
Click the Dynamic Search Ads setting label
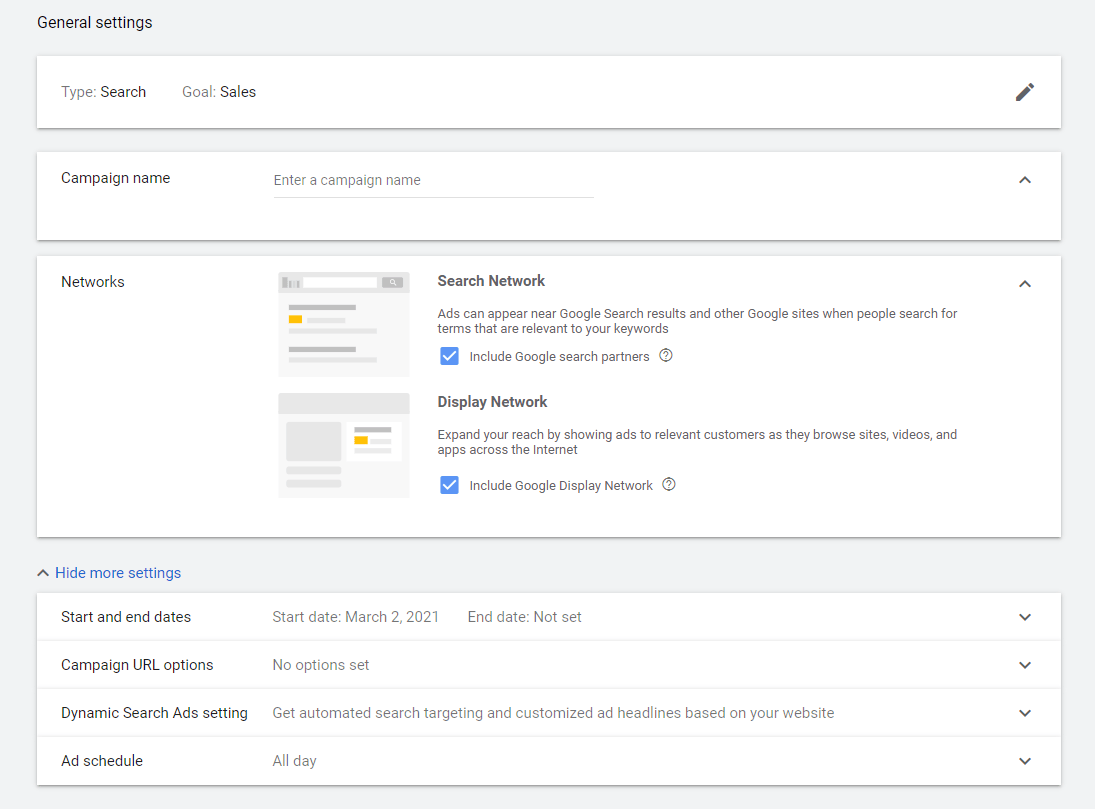(154, 713)
